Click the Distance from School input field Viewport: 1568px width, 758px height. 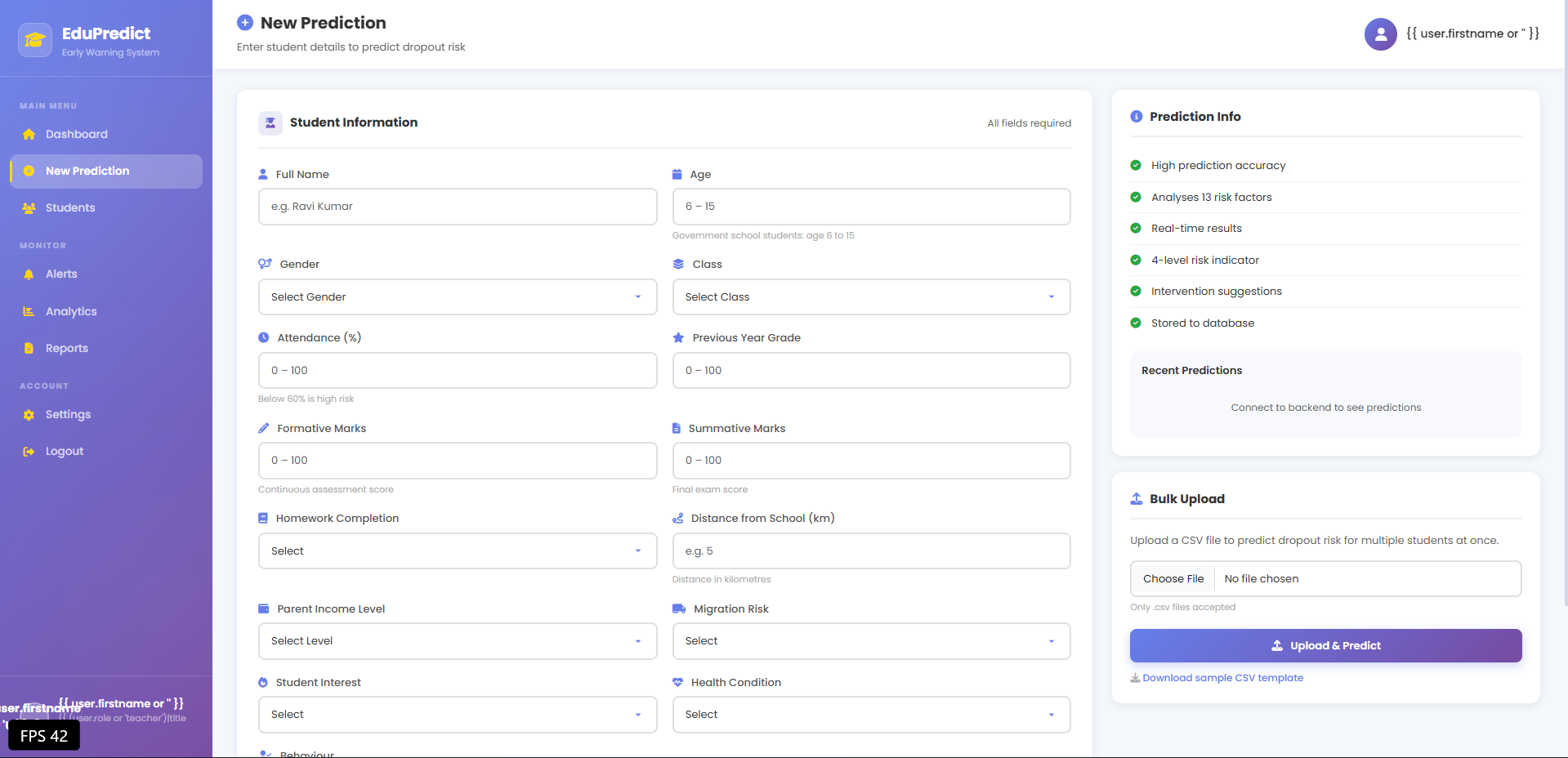point(871,551)
